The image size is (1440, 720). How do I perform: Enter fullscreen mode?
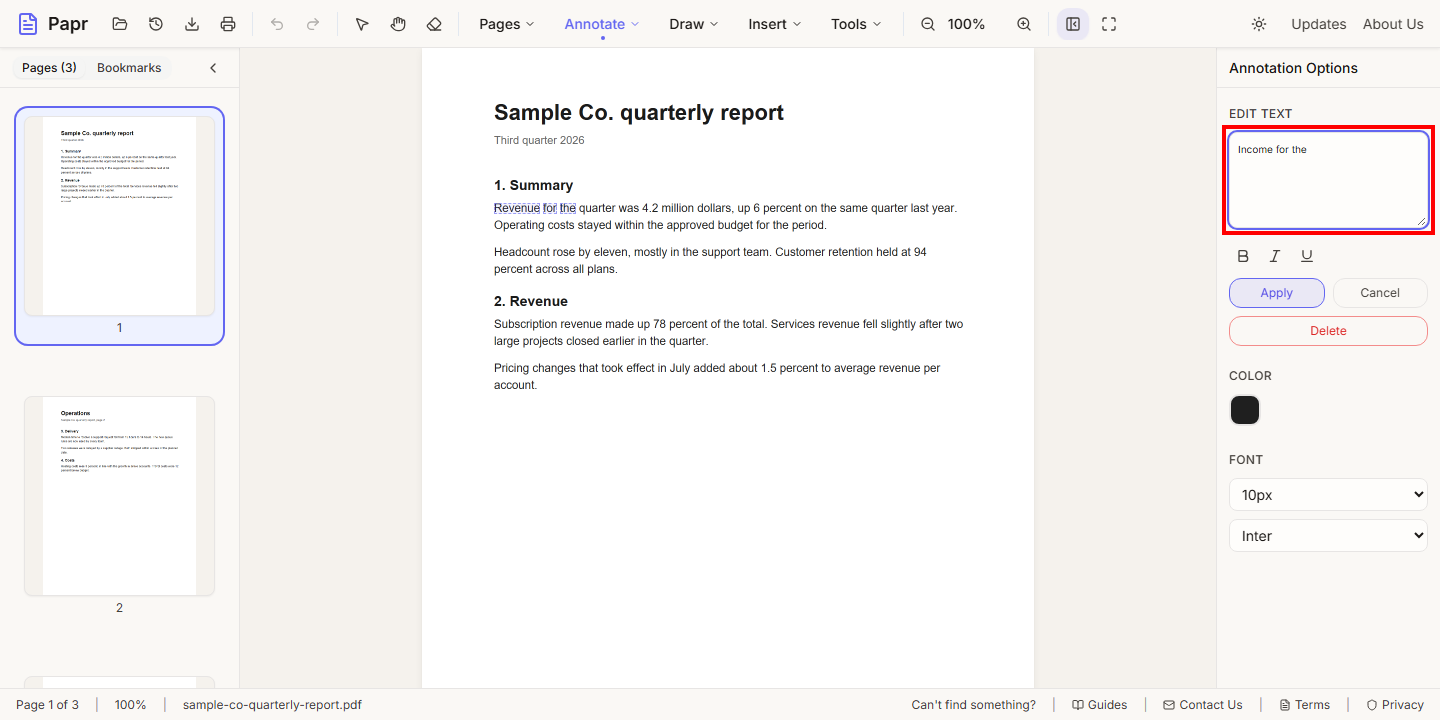click(x=1109, y=24)
